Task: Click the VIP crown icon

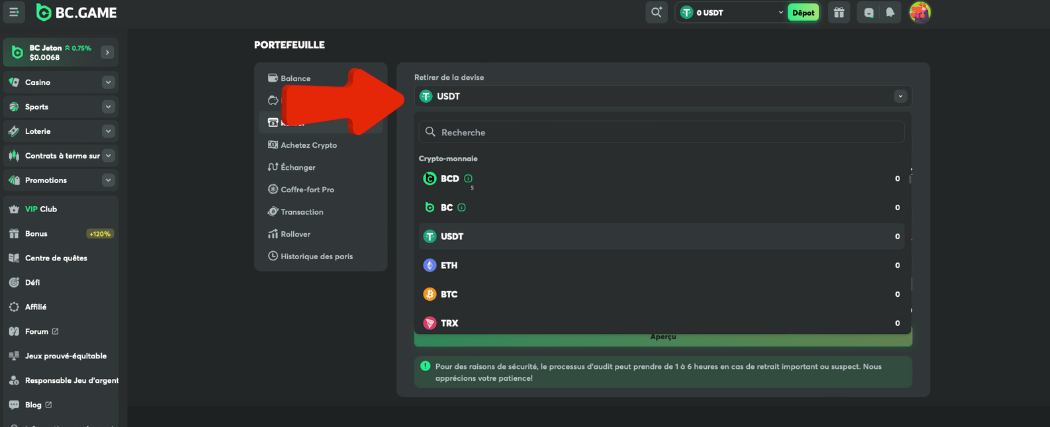Action: (13, 209)
